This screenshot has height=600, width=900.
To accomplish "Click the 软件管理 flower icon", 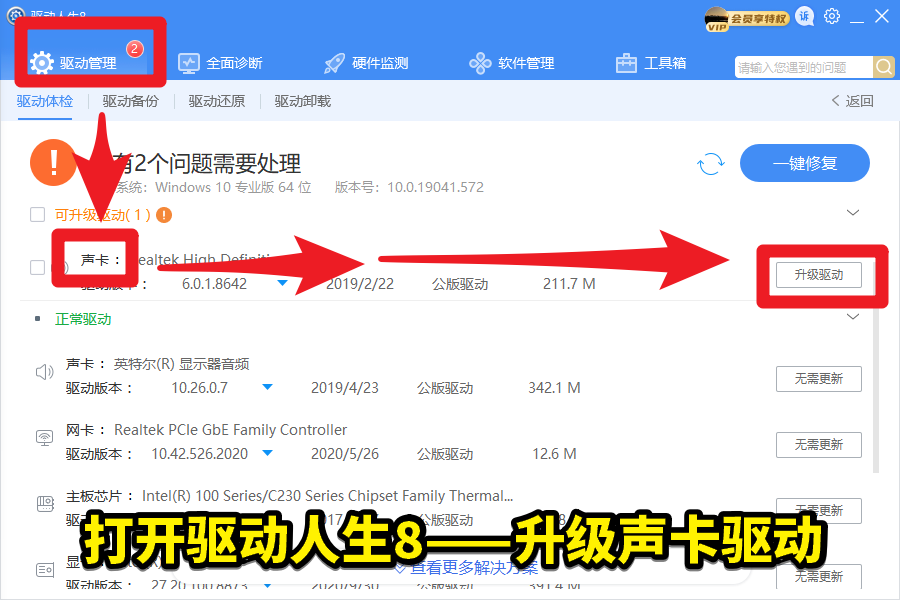I will [480, 63].
